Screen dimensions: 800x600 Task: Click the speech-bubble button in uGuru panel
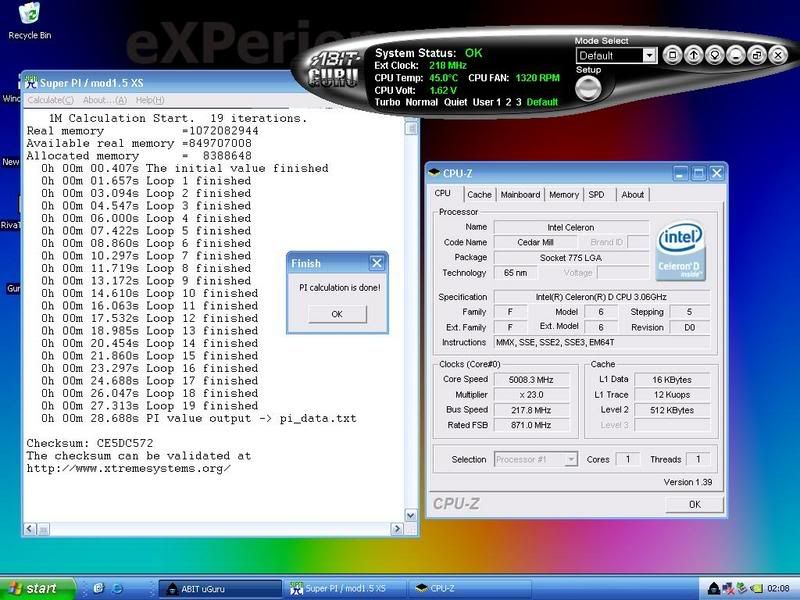[x=714, y=55]
